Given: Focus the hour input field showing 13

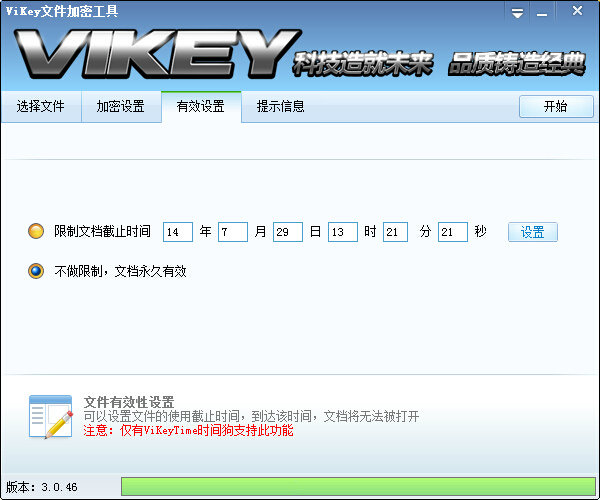Looking at the screenshot, I should tap(343, 232).
